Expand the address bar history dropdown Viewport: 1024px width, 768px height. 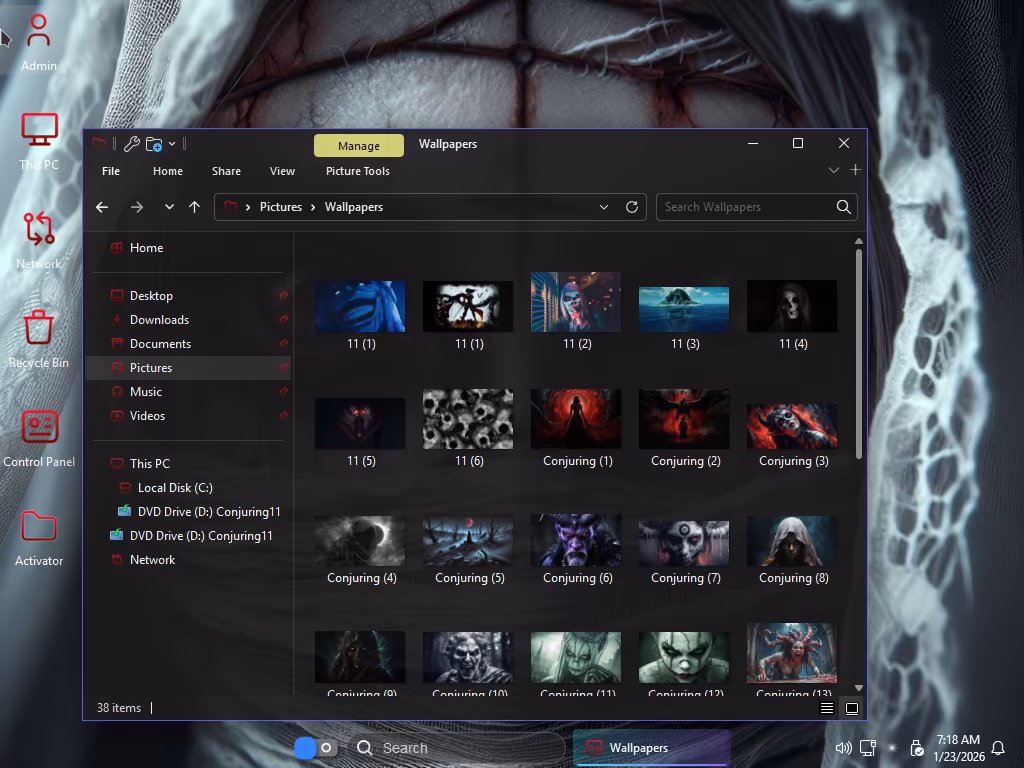click(x=604, y=207)
